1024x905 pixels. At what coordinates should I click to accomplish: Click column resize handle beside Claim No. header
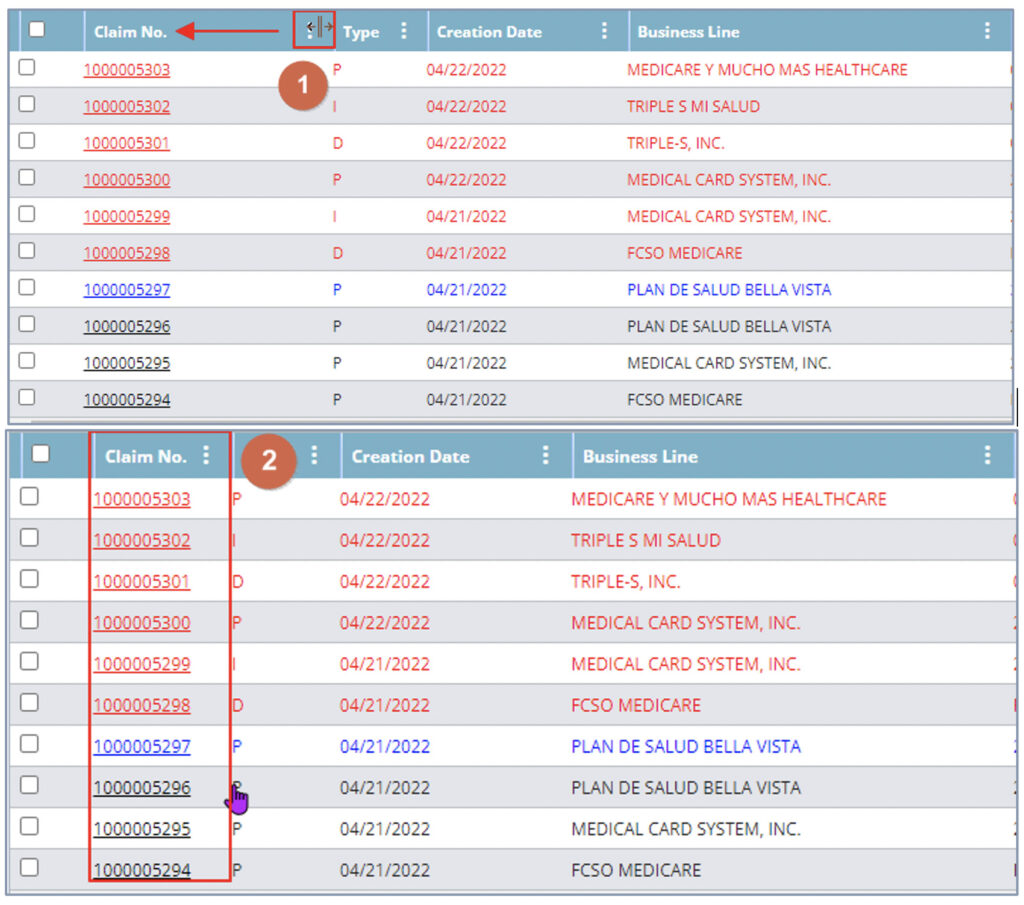[x=319, y=29]
